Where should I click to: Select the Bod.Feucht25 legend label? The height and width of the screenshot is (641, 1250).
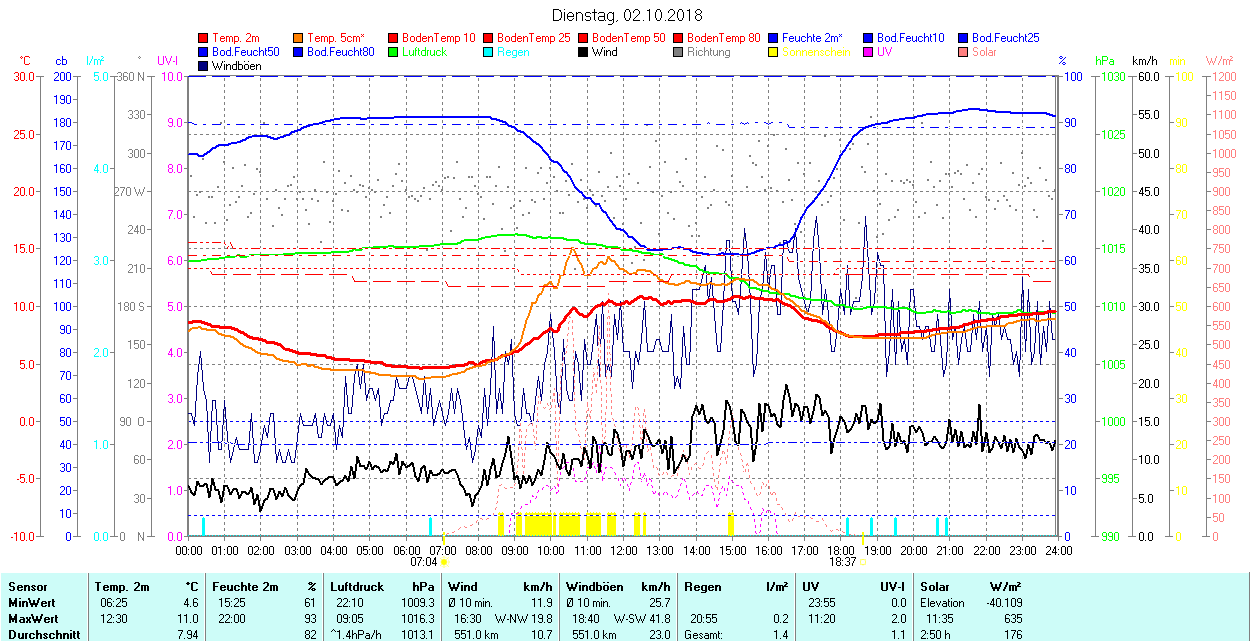tap(1004, 38)
